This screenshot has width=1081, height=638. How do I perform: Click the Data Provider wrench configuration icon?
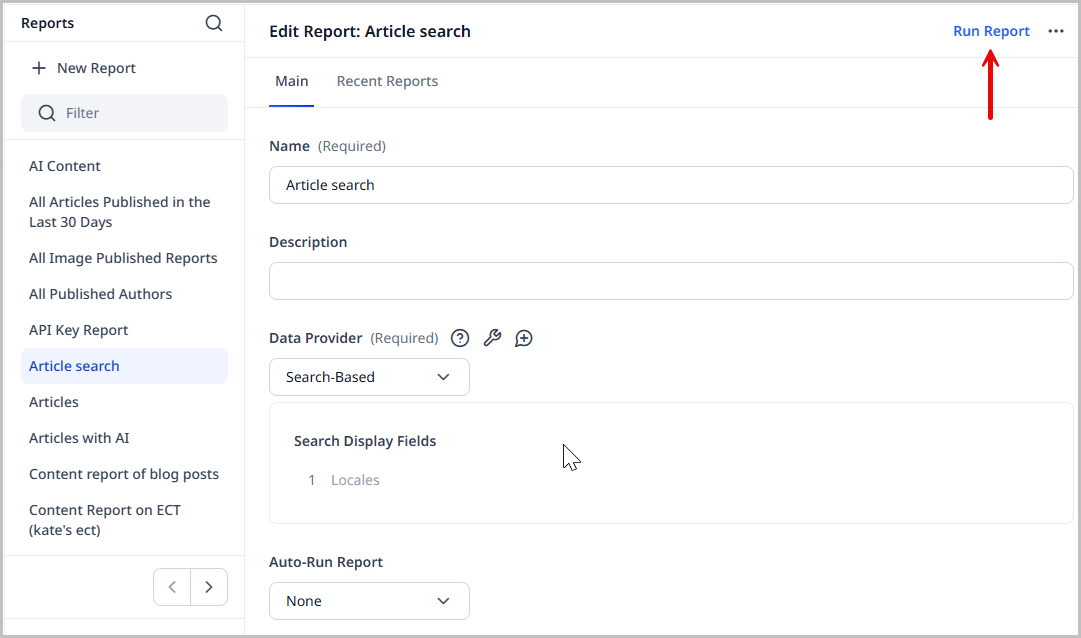tap(492, 338)
